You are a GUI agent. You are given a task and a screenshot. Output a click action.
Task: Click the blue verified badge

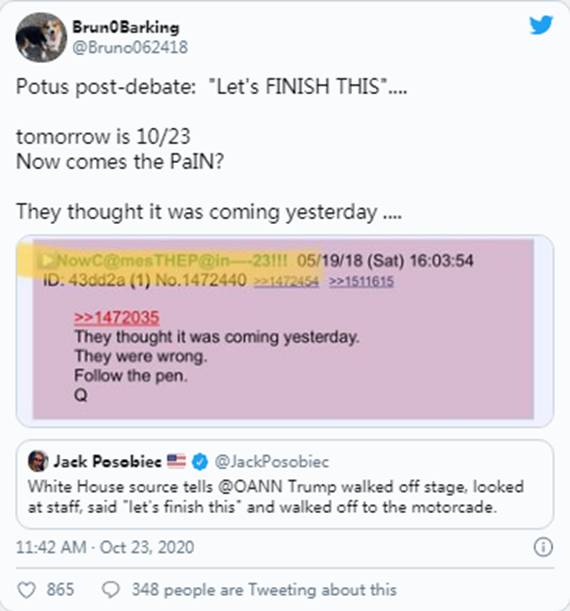pos(200,462)
